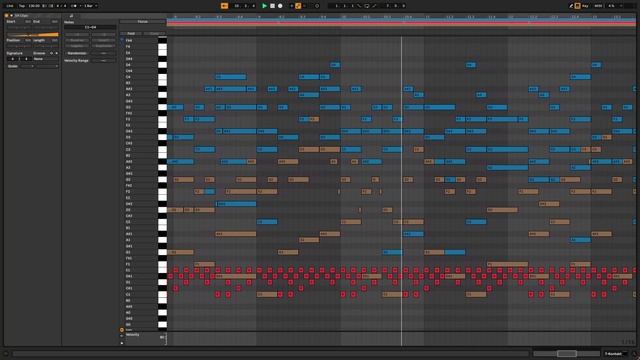Toggle the blue headphone preview icon
640x360 pixels.
tap(122, 40)
